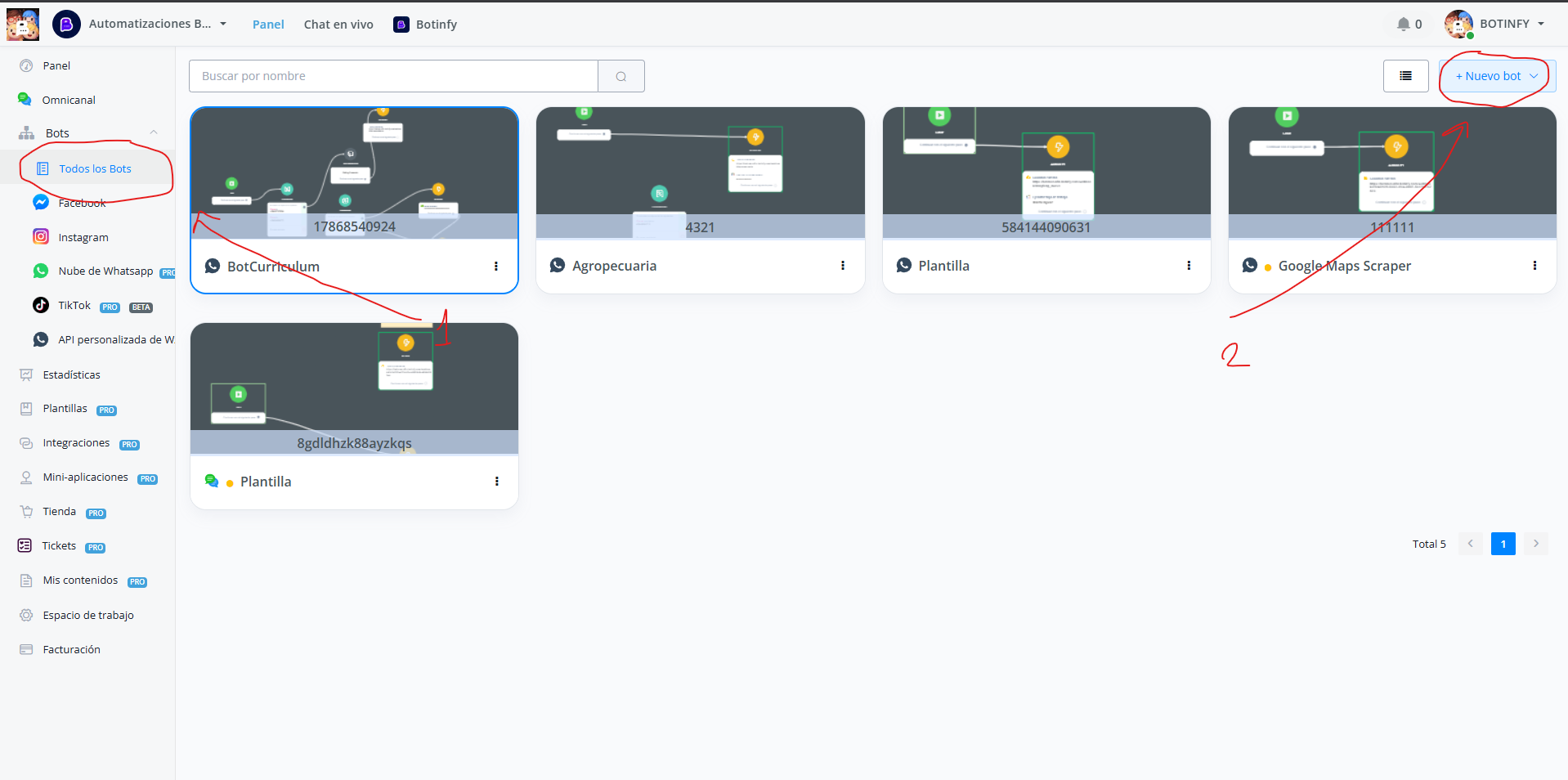The height and width of the screenshot is (780, 1568).
Task: Click the TikTok logo icon
Action: tap(41, 305)
